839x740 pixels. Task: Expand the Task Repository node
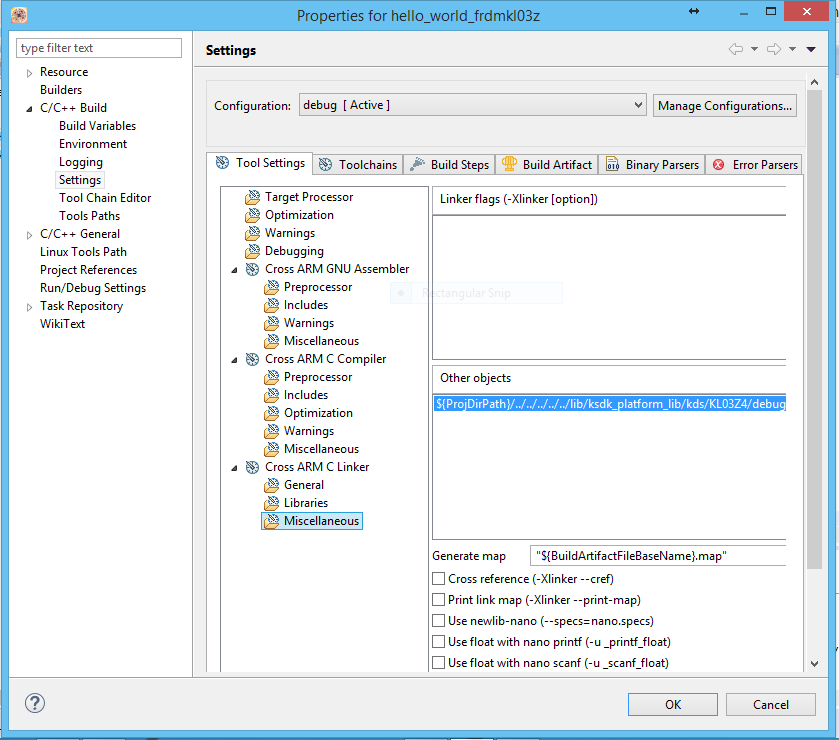[x=29, y=307]
